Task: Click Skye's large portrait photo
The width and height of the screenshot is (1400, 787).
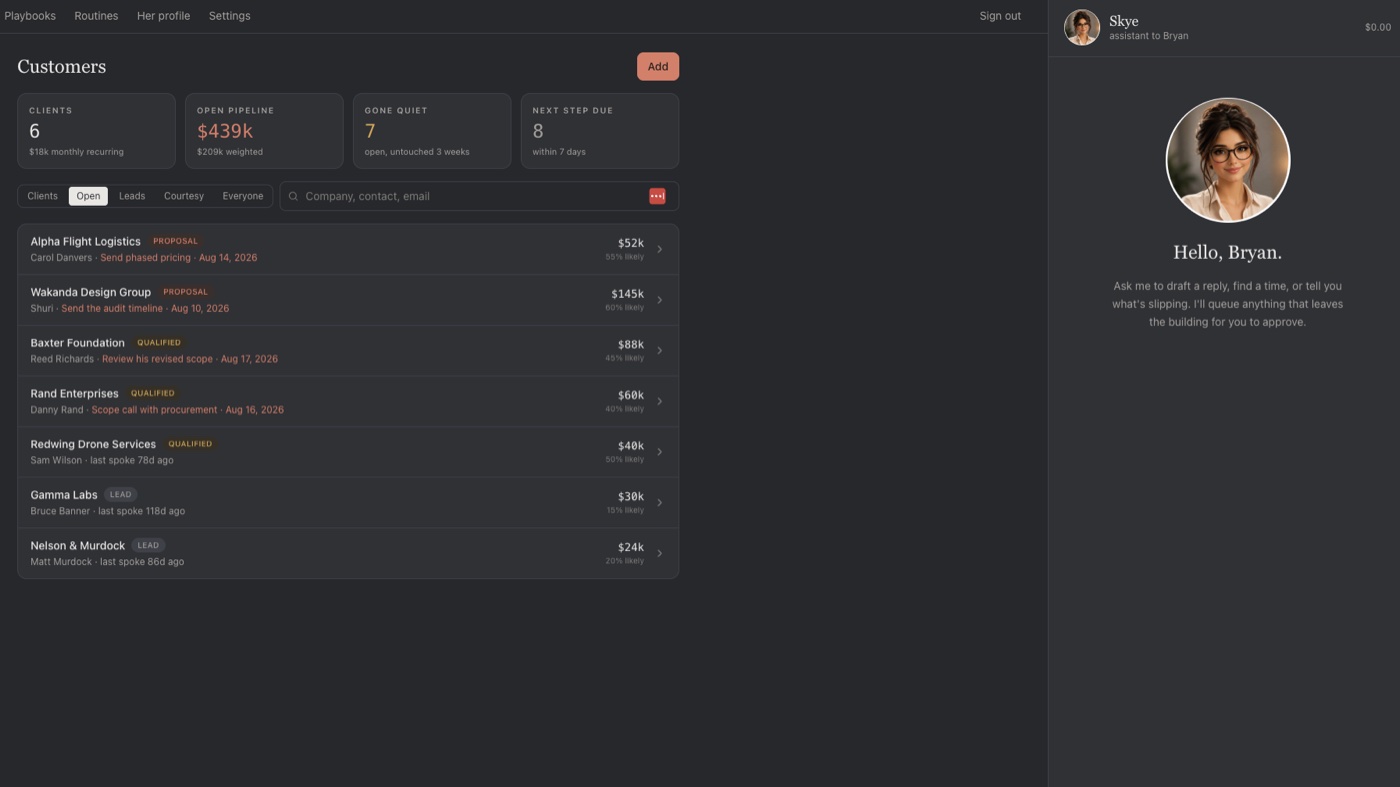Action: coord(1228,160)
